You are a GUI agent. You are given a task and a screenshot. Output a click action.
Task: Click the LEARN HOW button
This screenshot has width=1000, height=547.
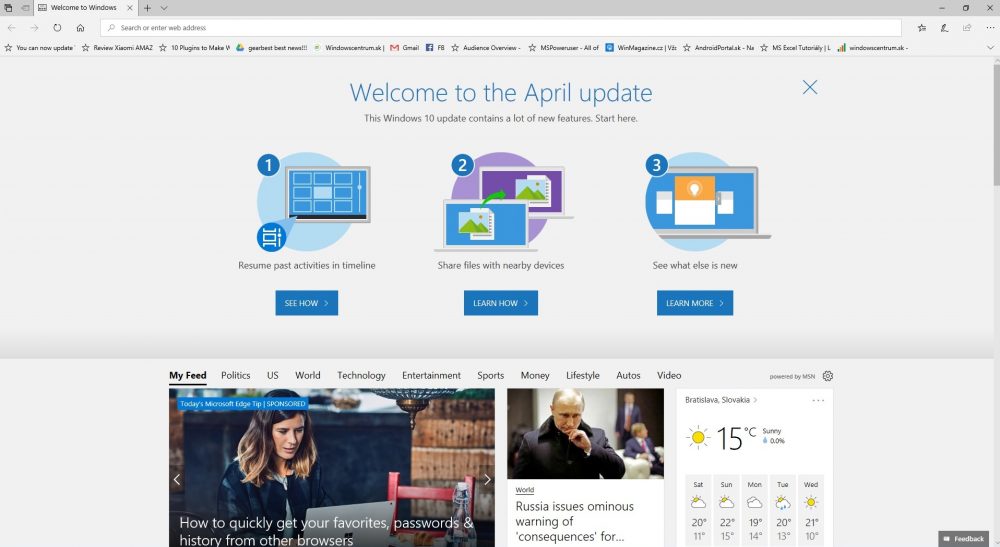click(501, 303)
